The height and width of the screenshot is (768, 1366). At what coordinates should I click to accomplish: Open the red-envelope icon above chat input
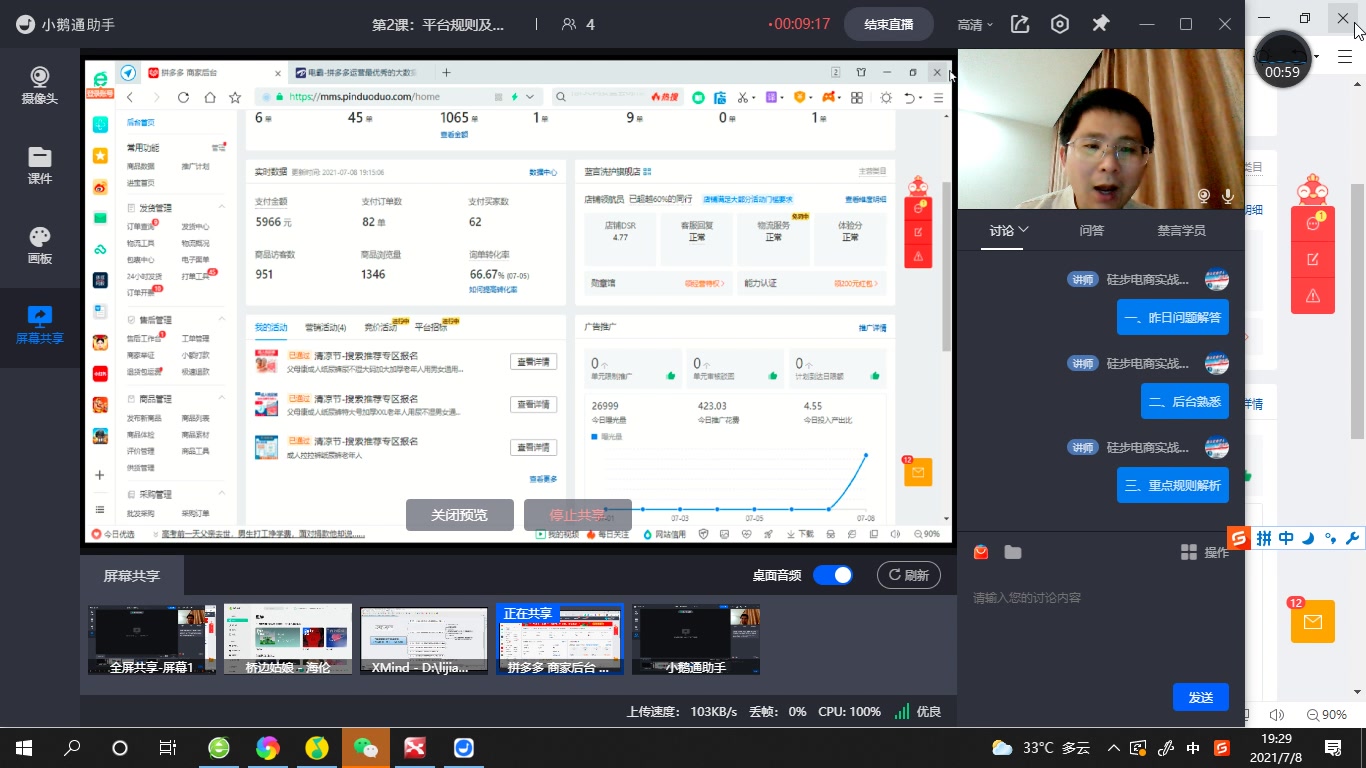(981, 552)
